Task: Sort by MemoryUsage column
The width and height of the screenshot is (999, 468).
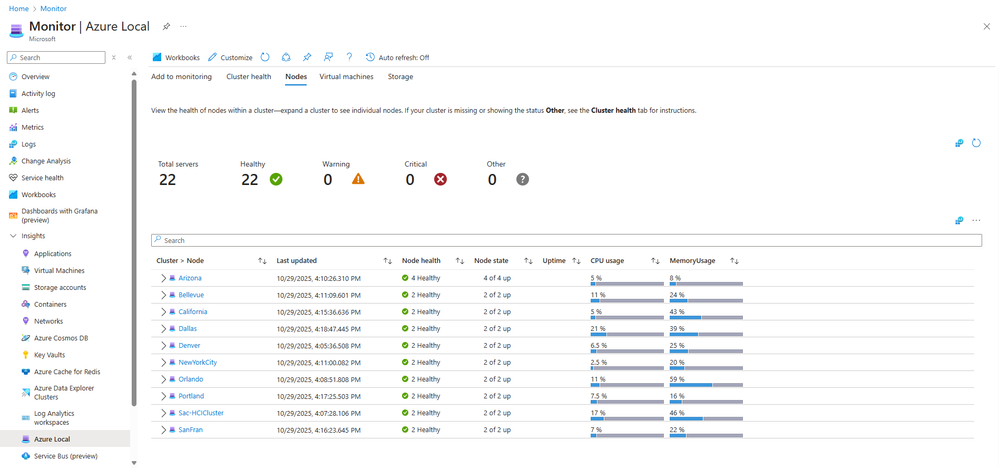Action: tap(735, 261)
